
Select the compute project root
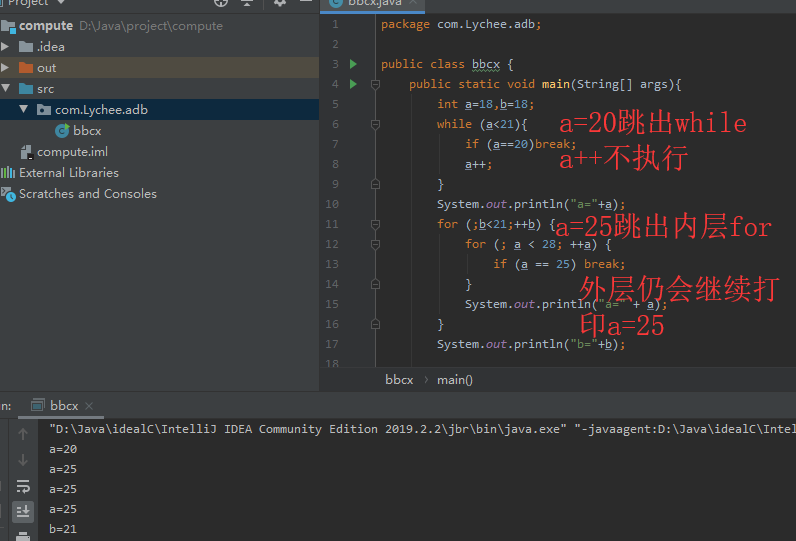46,26
